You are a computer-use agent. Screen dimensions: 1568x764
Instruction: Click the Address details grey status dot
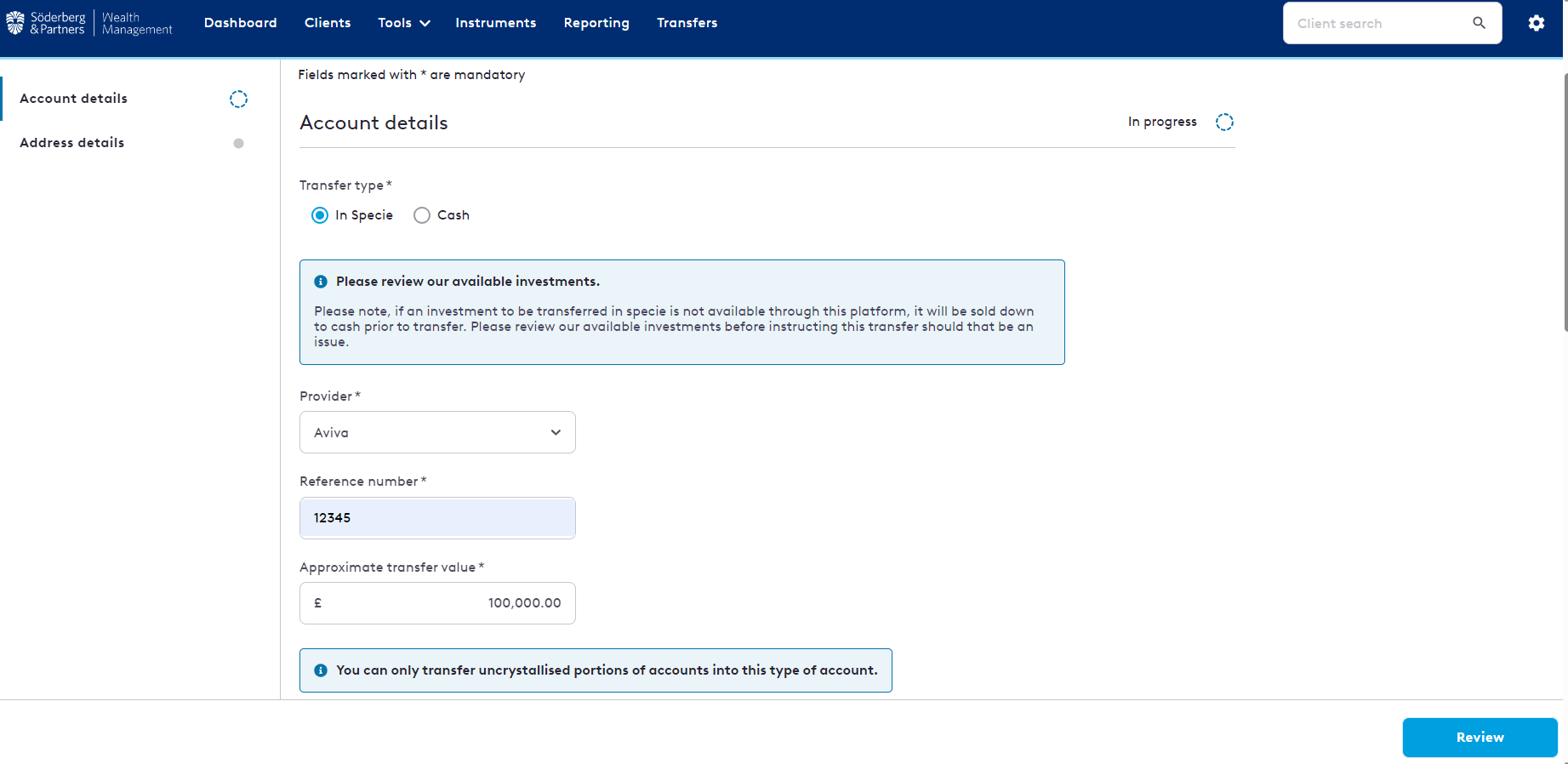(x=238, y=143)
